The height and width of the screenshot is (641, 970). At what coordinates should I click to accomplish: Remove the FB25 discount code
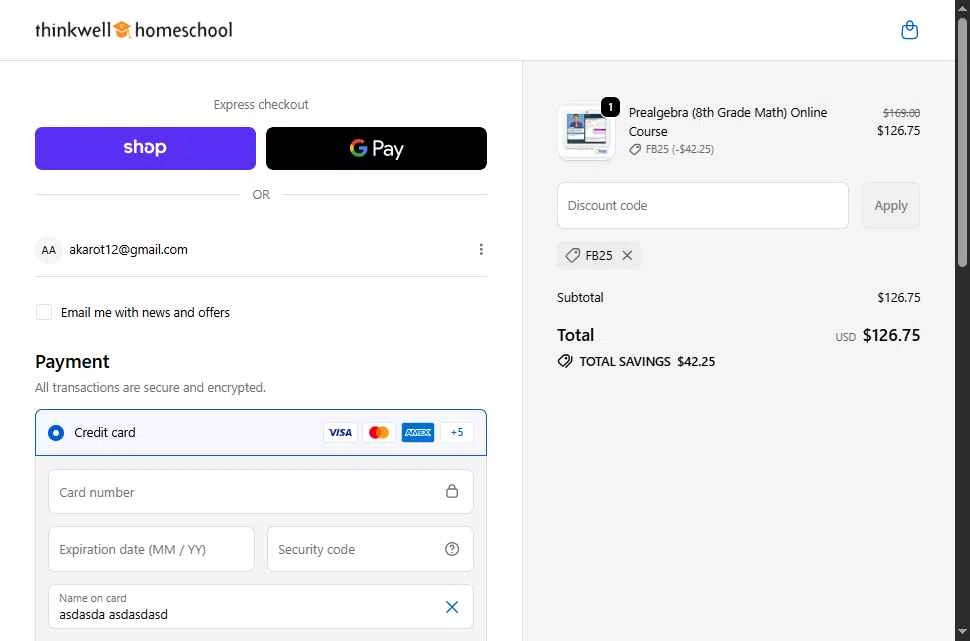627,255
